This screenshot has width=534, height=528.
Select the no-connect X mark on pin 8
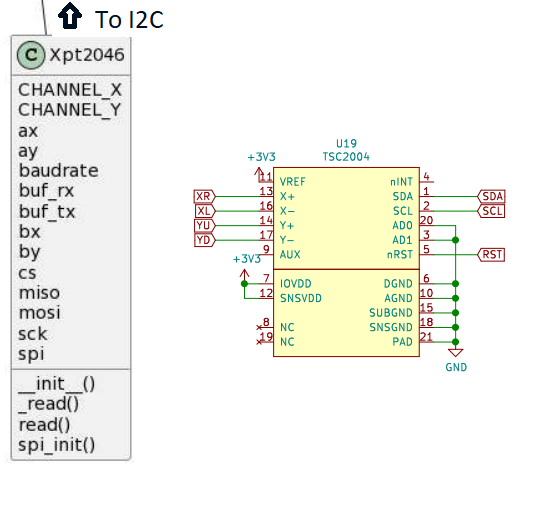[x=259, y=328]
